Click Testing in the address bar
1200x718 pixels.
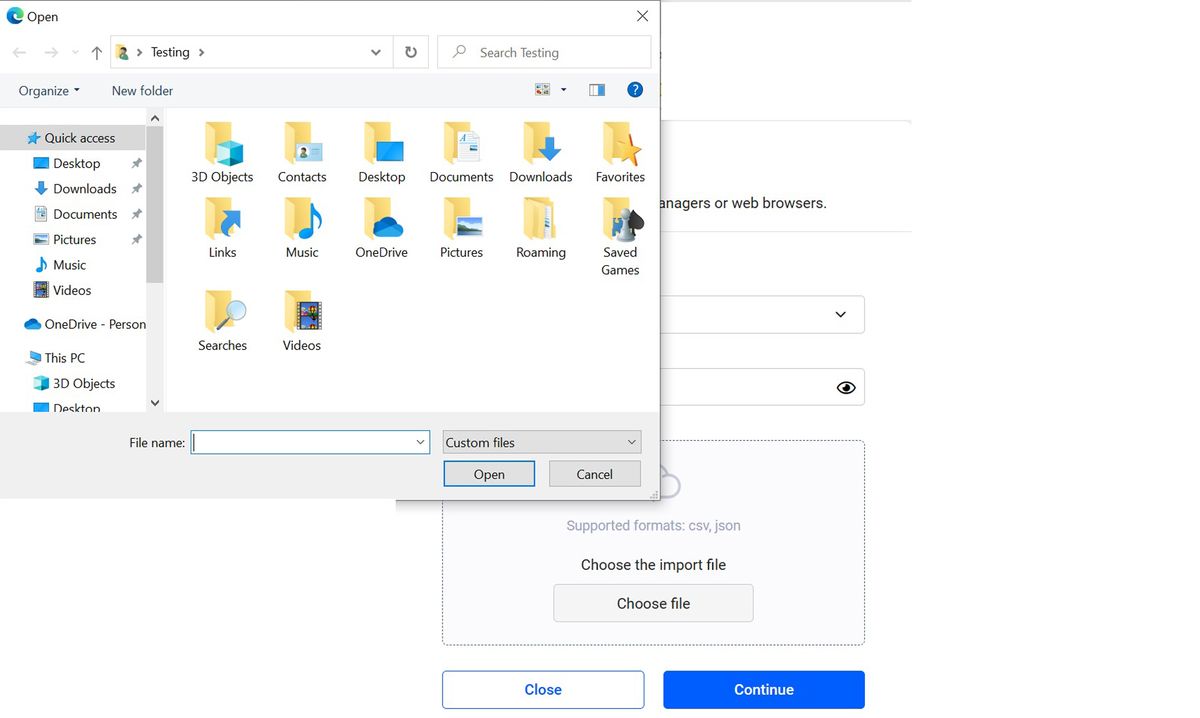tap(170, 52)
